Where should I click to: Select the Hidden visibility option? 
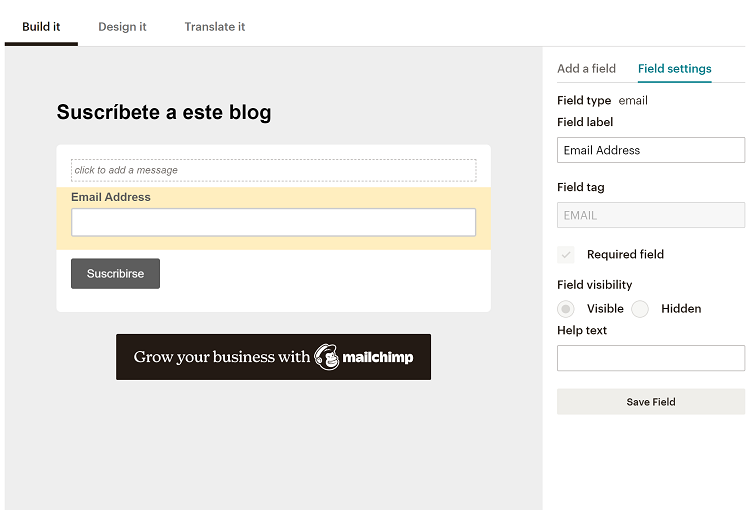pos(640,309)
